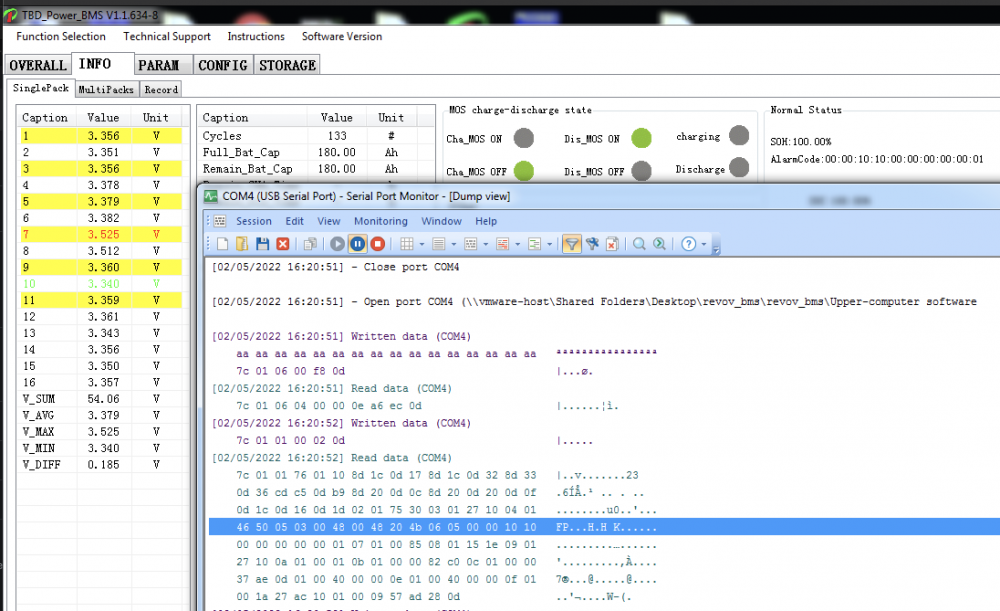Stop monitoring with the red stop button
1000x611 pixels.
tap(378, 244)
